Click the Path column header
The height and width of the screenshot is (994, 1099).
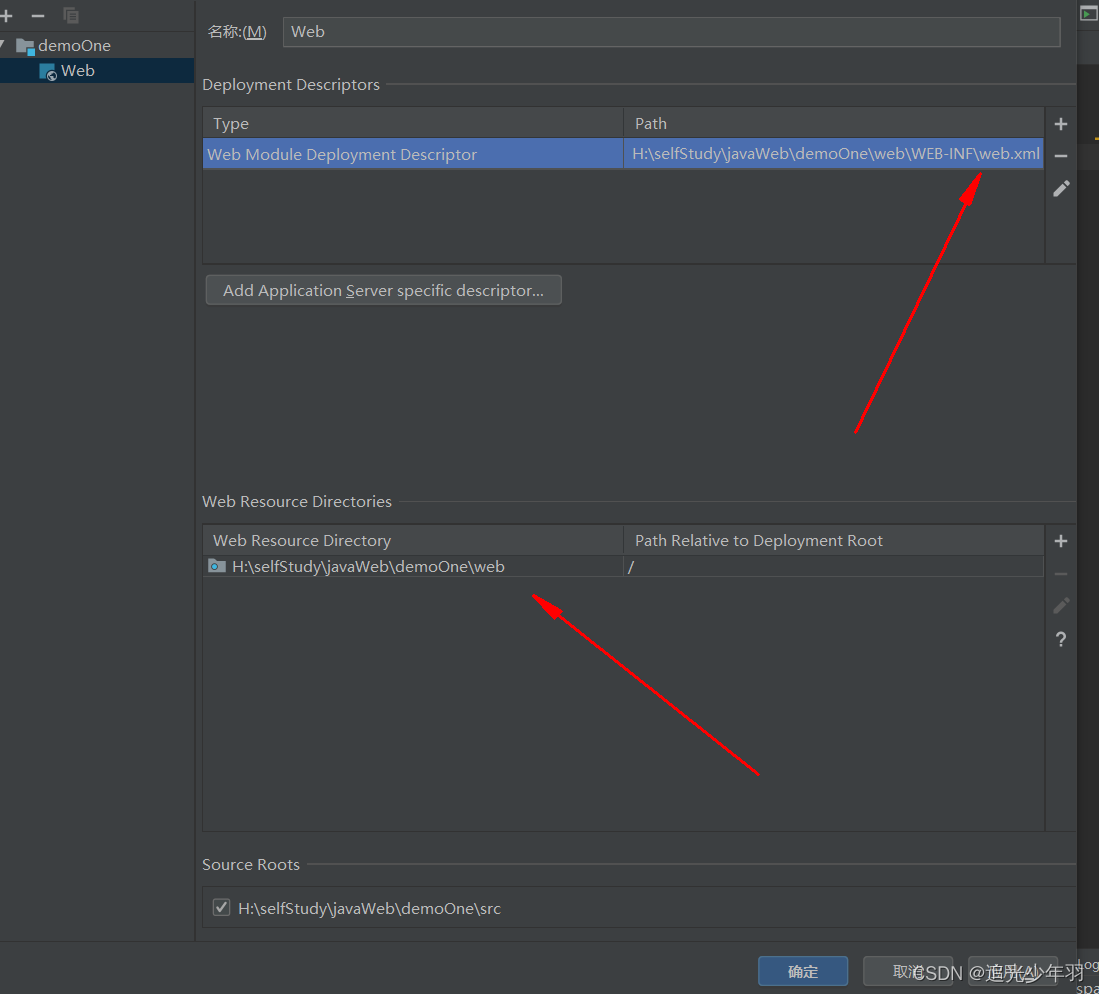833,123
